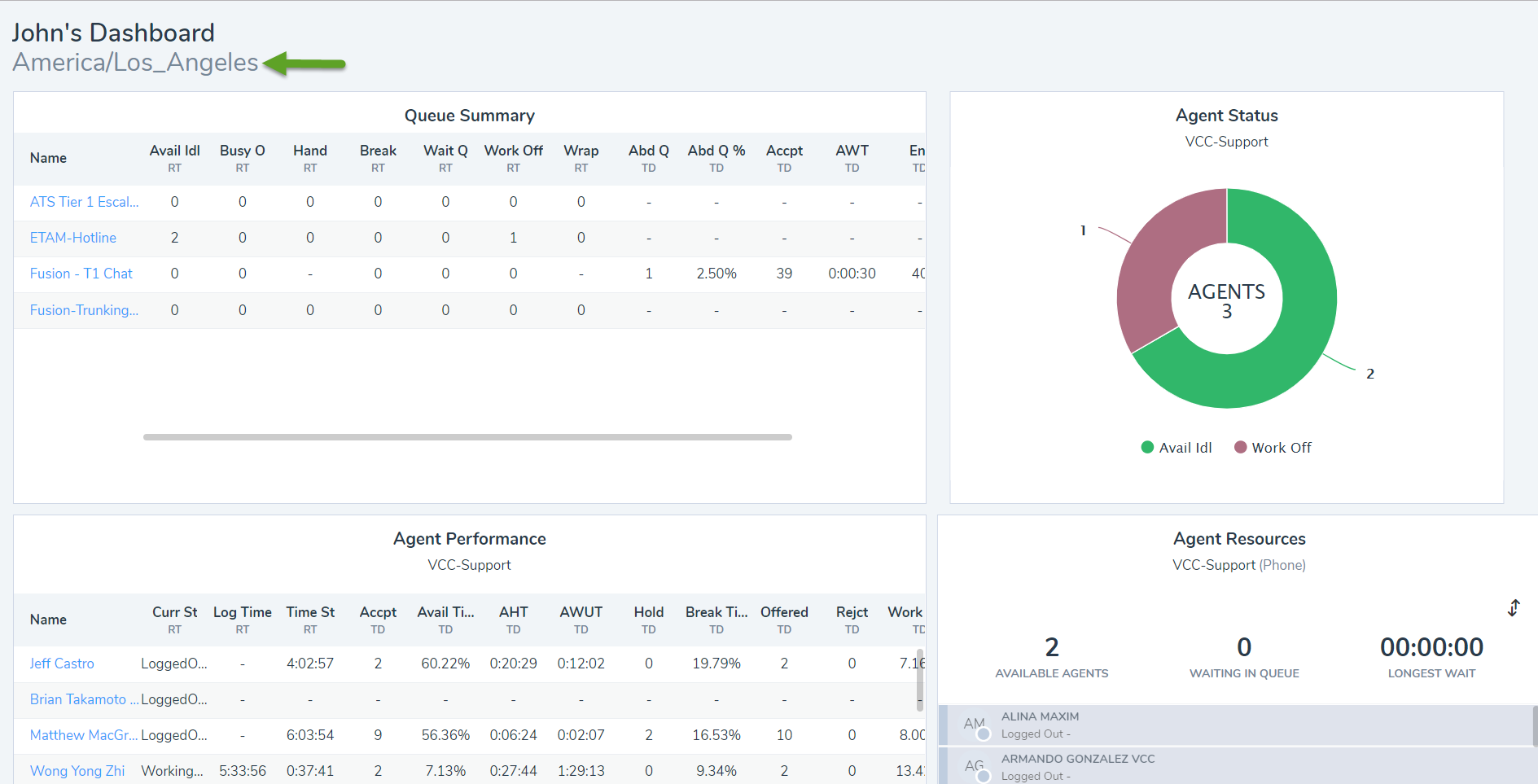Click the Agent Performance vertical scrollbar
Viewport: 1538px width, 784px height.
[920, 680]
